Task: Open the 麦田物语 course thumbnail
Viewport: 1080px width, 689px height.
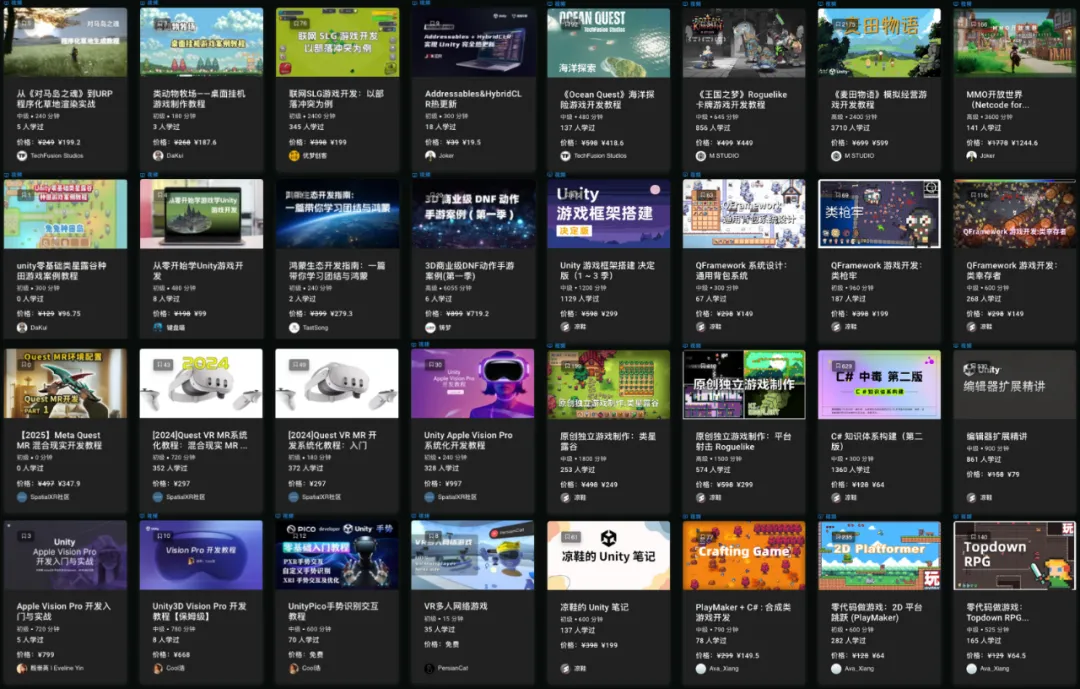Action: (x=879, y=42)
